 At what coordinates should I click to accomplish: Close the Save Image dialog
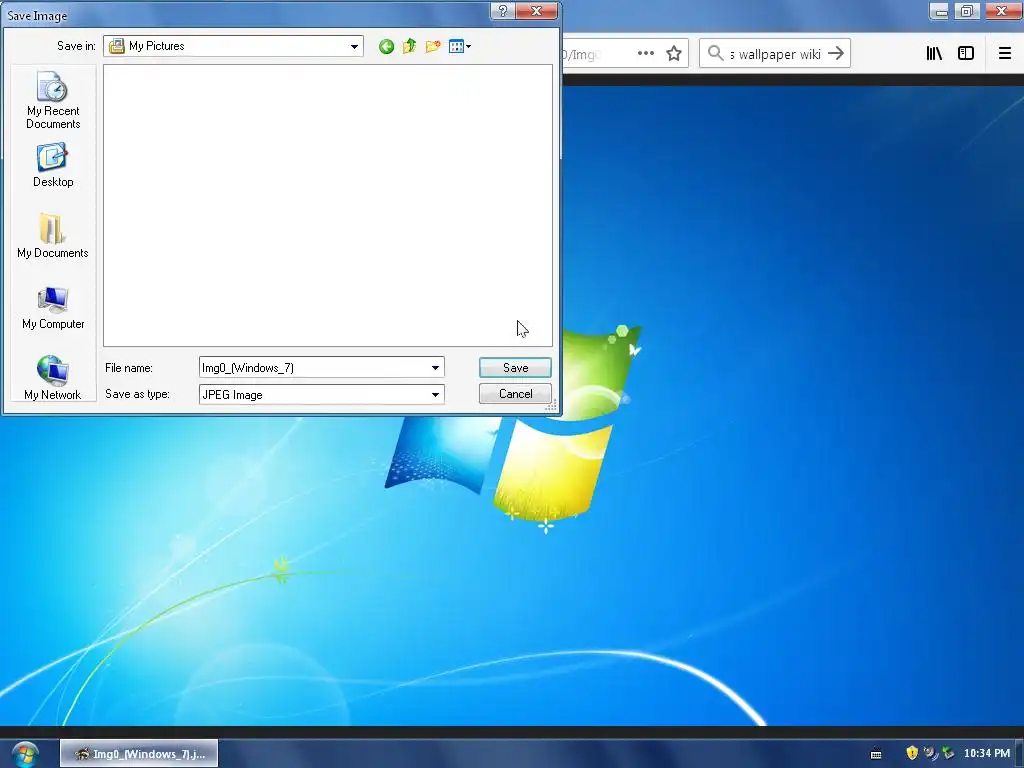(536, 11)
